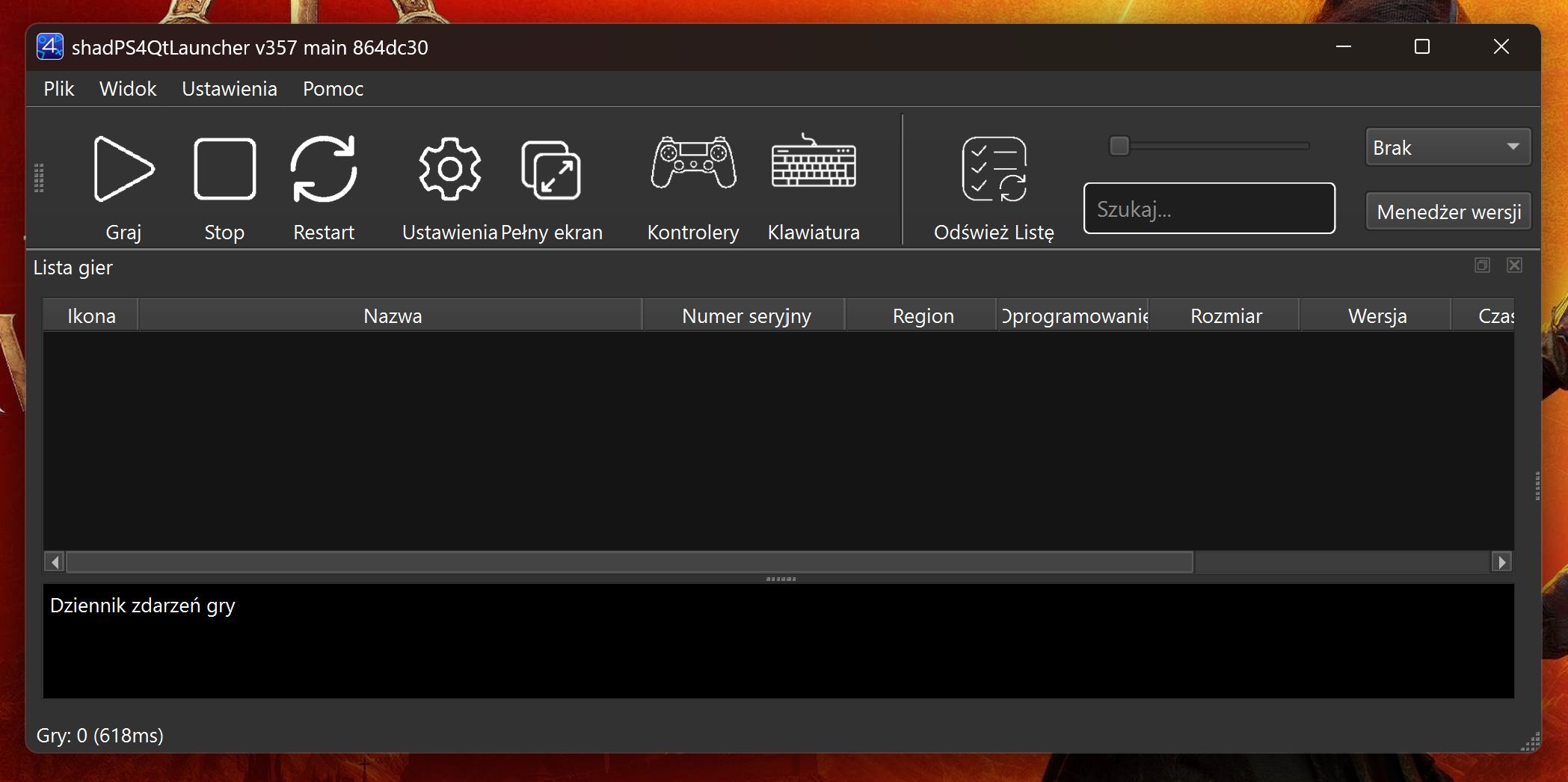
Task: Click the shadPS4 app logo in title bar
Action: pyautogui.click(x=50, y=46)
